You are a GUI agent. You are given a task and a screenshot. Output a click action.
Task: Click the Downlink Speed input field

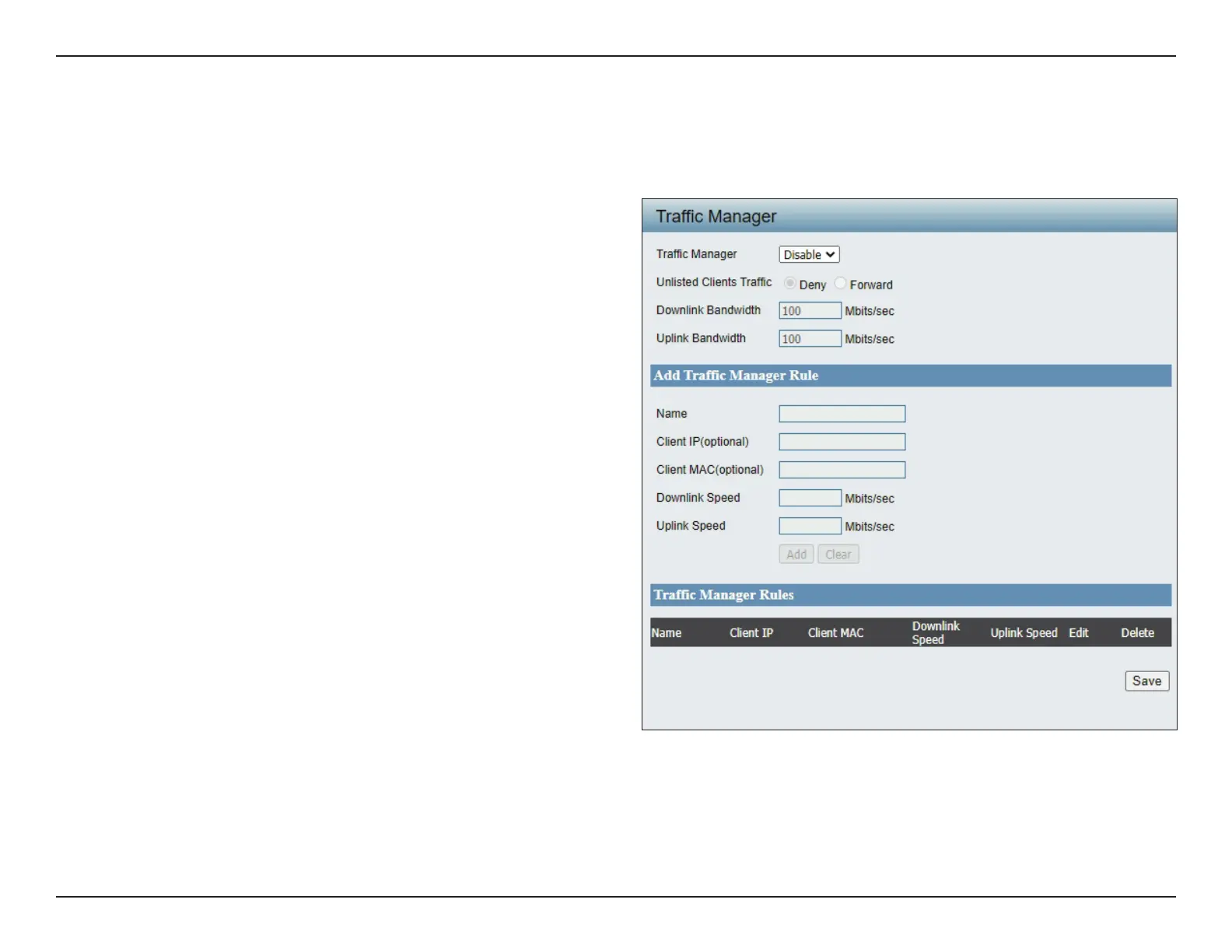click(810, 498)
